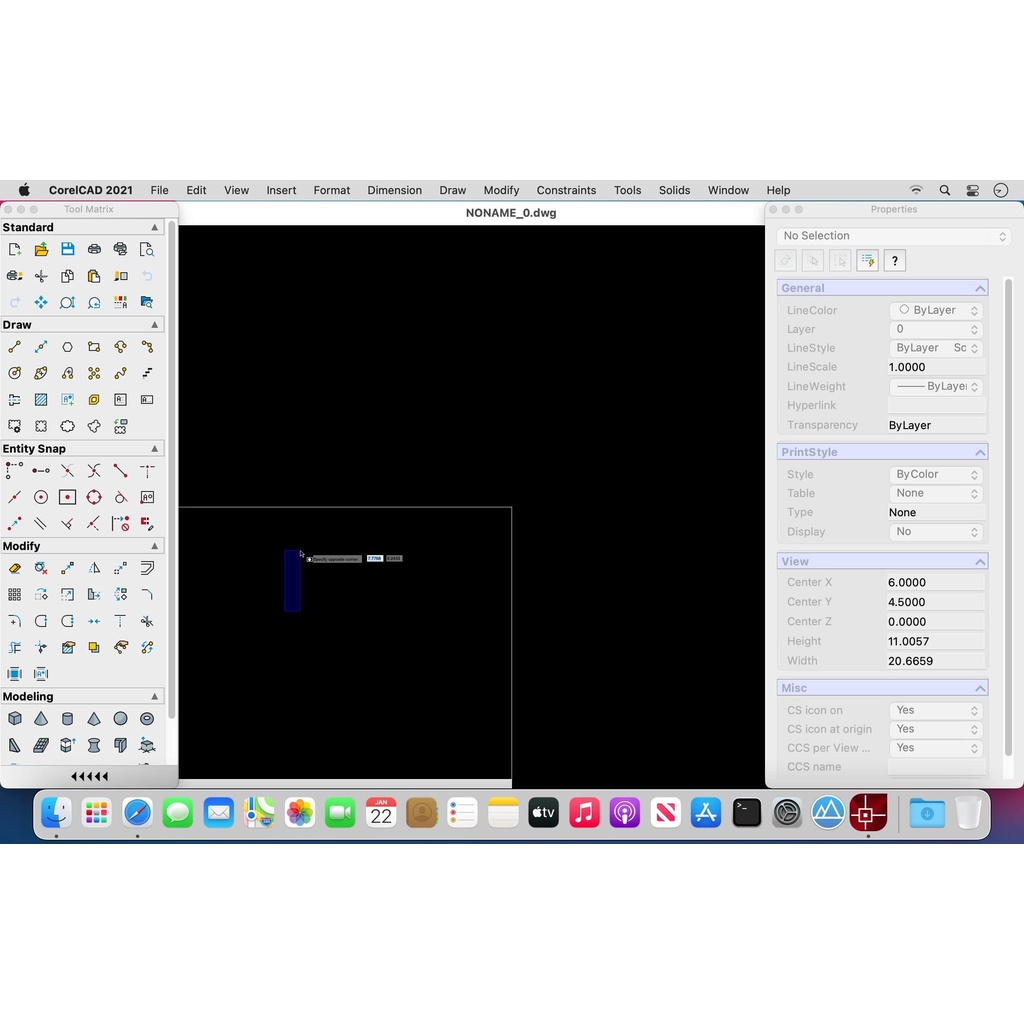Toggle the Quadrant entity snap
Image resolution: width=1024 pixels, height=1024 pixels.
pyautogui.click(x=94, y=497)
